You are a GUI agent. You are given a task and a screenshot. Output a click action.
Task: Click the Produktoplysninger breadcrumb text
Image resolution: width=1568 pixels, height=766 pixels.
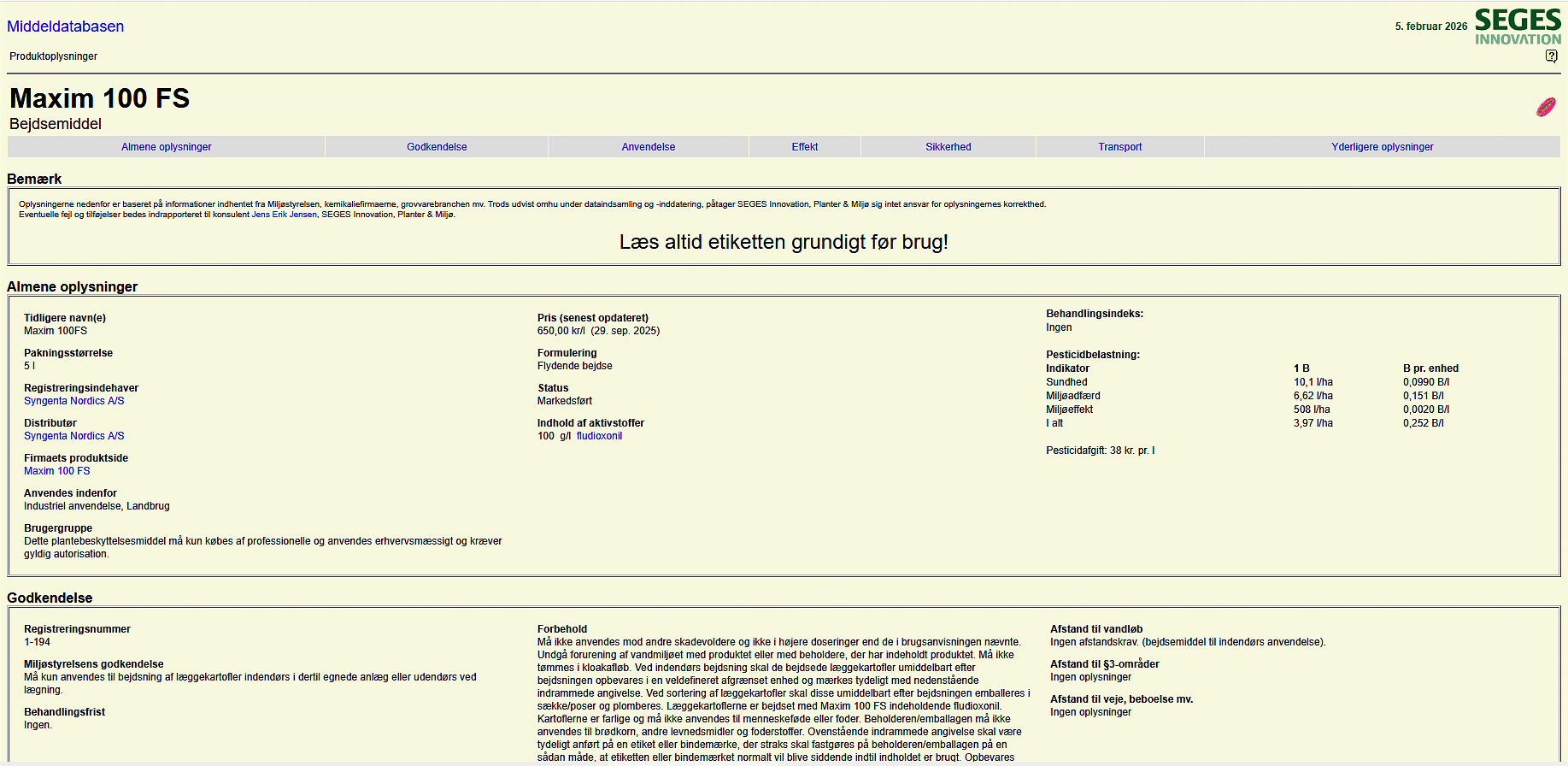(54, 56)
